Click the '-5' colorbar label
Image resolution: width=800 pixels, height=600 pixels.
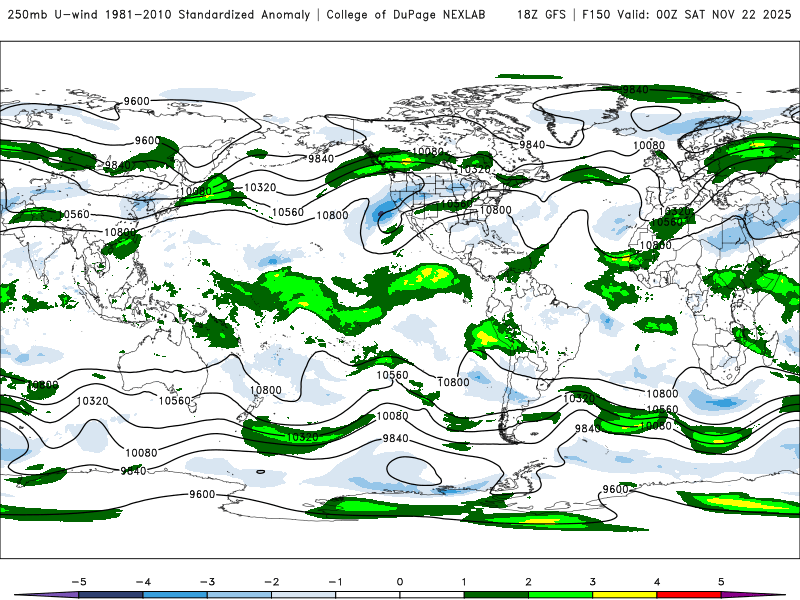79,582
